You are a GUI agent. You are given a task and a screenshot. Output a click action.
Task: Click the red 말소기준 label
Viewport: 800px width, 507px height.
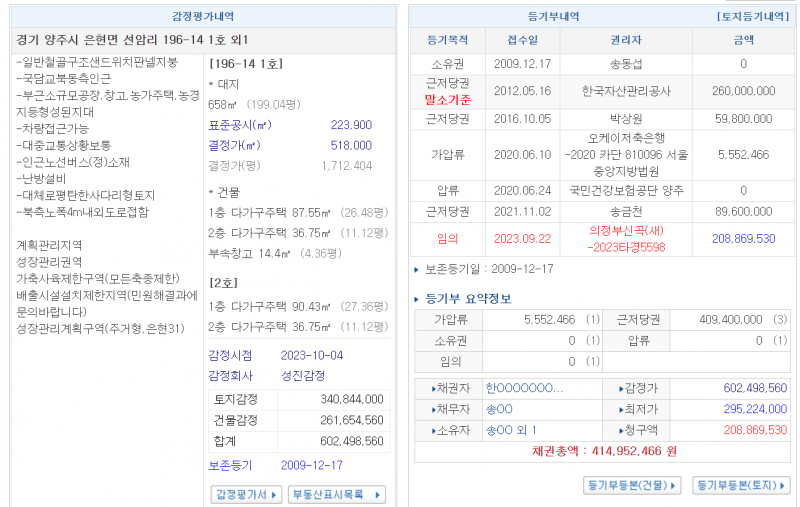pyautogui.click(x=447, y=100)
